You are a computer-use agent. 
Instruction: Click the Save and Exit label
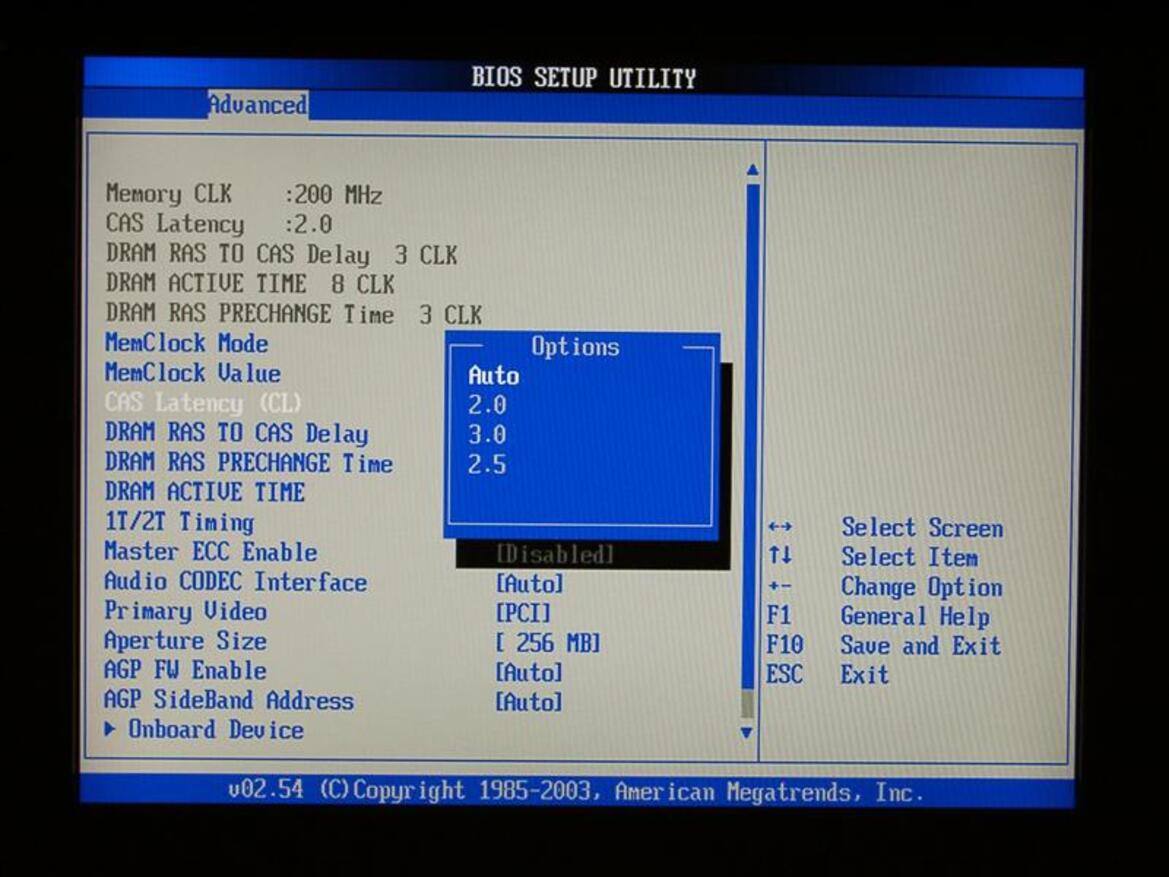(x=921, y=645)
